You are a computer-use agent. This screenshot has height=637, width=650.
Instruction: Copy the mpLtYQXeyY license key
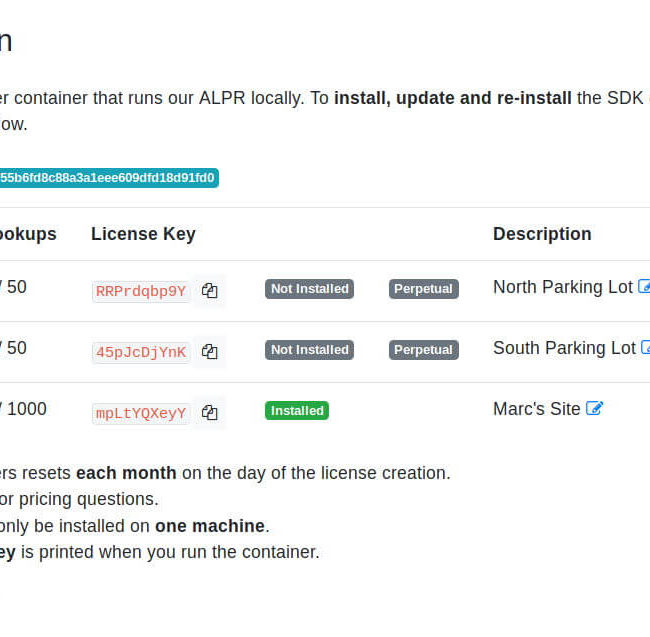(x=209, y=412)
